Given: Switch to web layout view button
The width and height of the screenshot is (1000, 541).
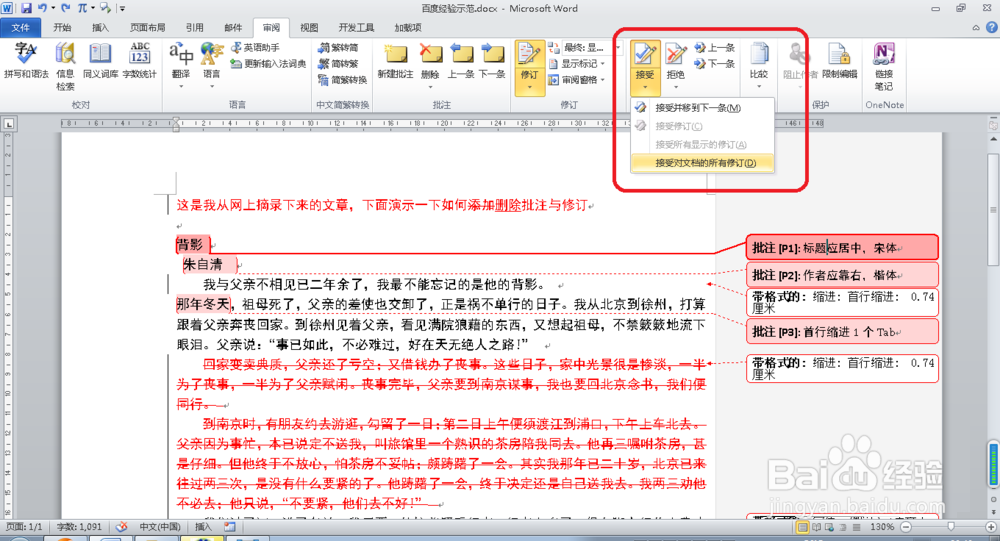Looking at the screenshot, I should [829, 528].
